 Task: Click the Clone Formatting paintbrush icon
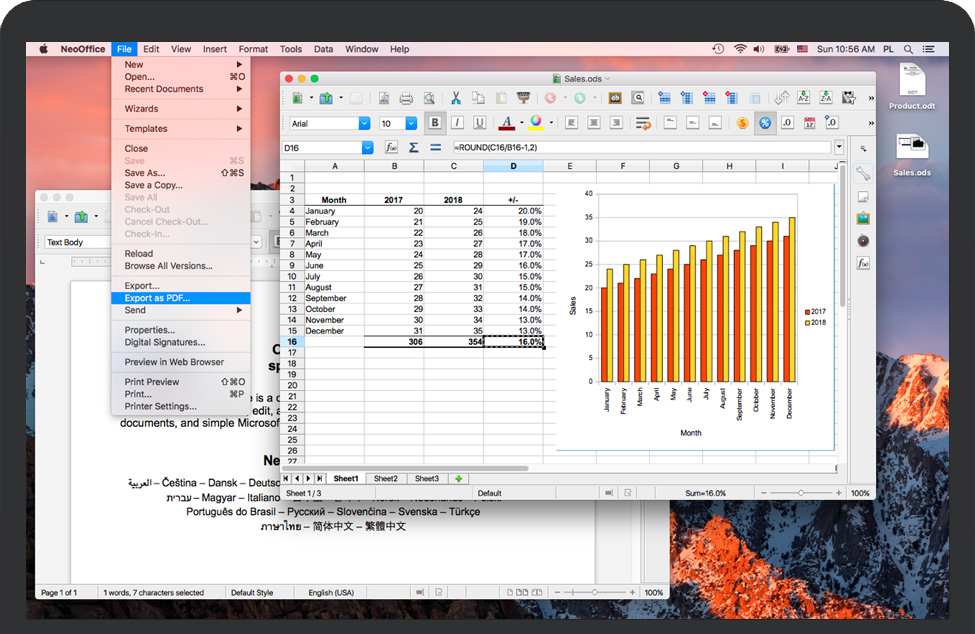pos(522,98)
